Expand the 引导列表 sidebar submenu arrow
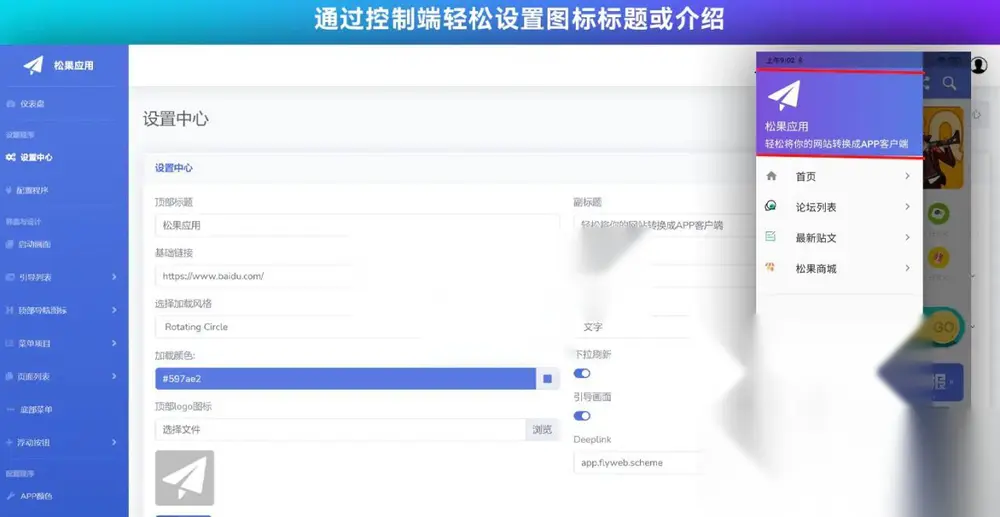The height and width of the screenshot is (517, 1000). click(x=114, y=277)
